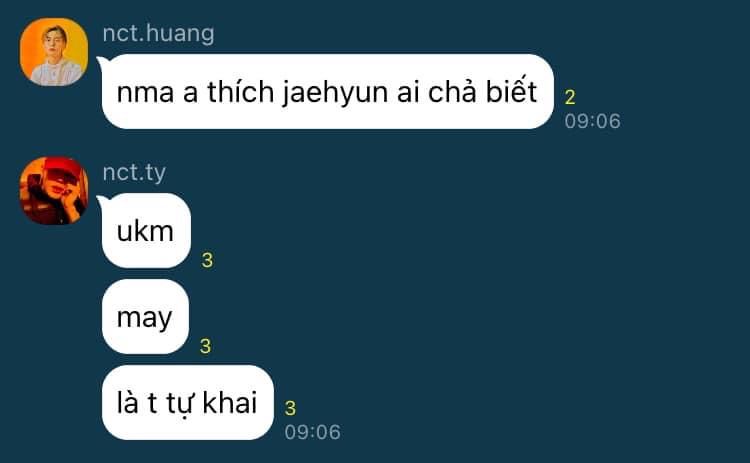Select the "ukm" message bubble
Viewport: 750px width, 463px height.
pyautogui.click(x=146, y=231)
